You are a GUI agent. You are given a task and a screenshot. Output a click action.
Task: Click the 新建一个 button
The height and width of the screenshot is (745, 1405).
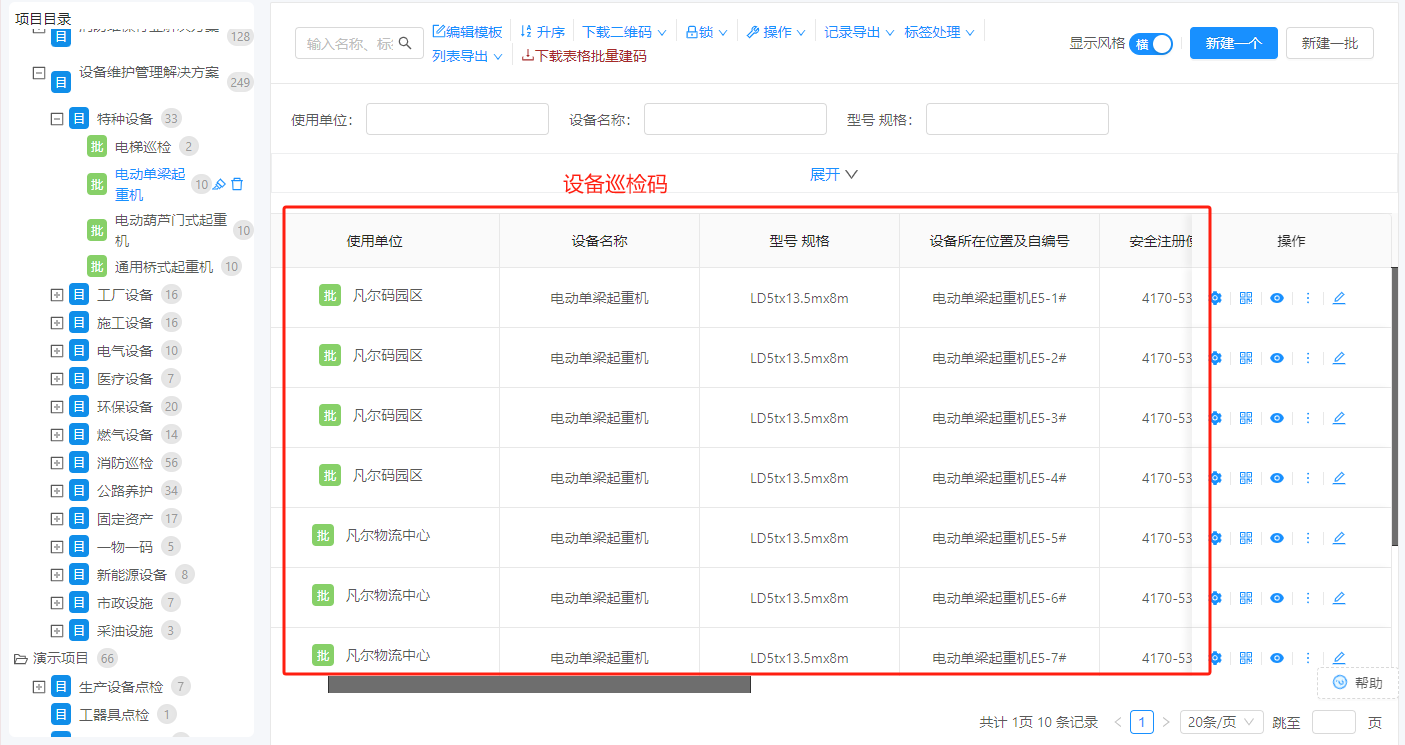(1233, 43)
